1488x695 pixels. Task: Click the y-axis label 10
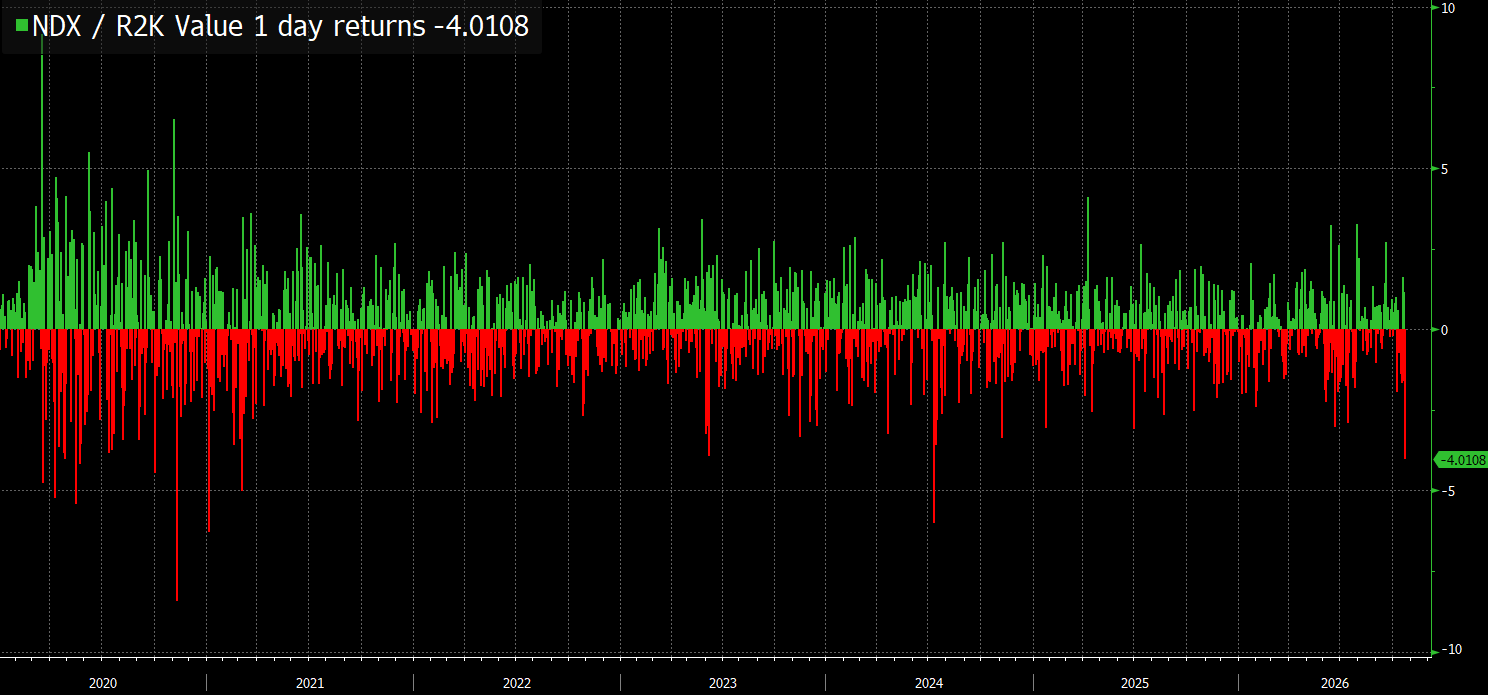tap(1449, 8)
